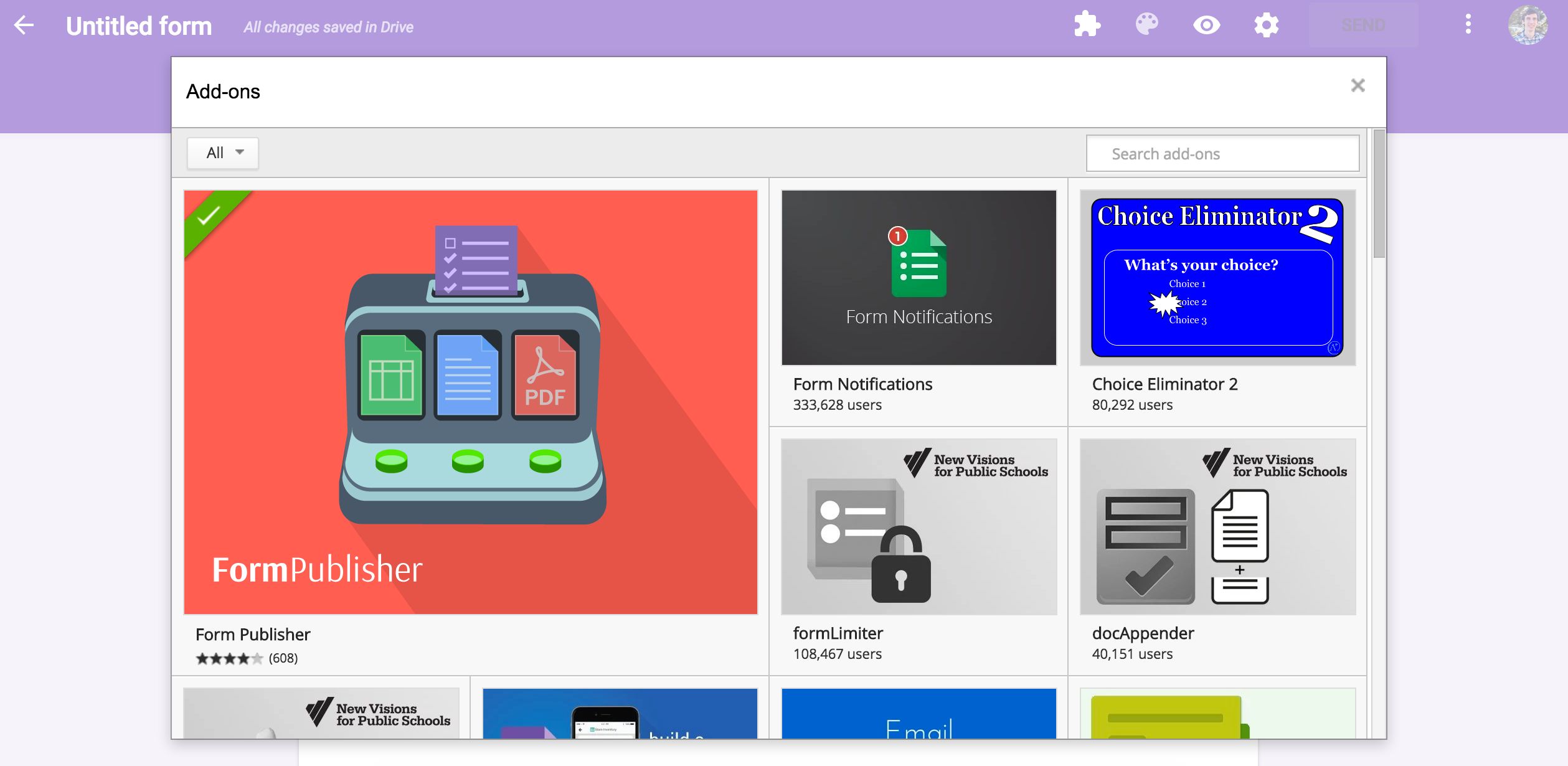The height and width of the screenshot is (766, 1568).
Task: Click the user account avatar
Action: coord(1527,25)
